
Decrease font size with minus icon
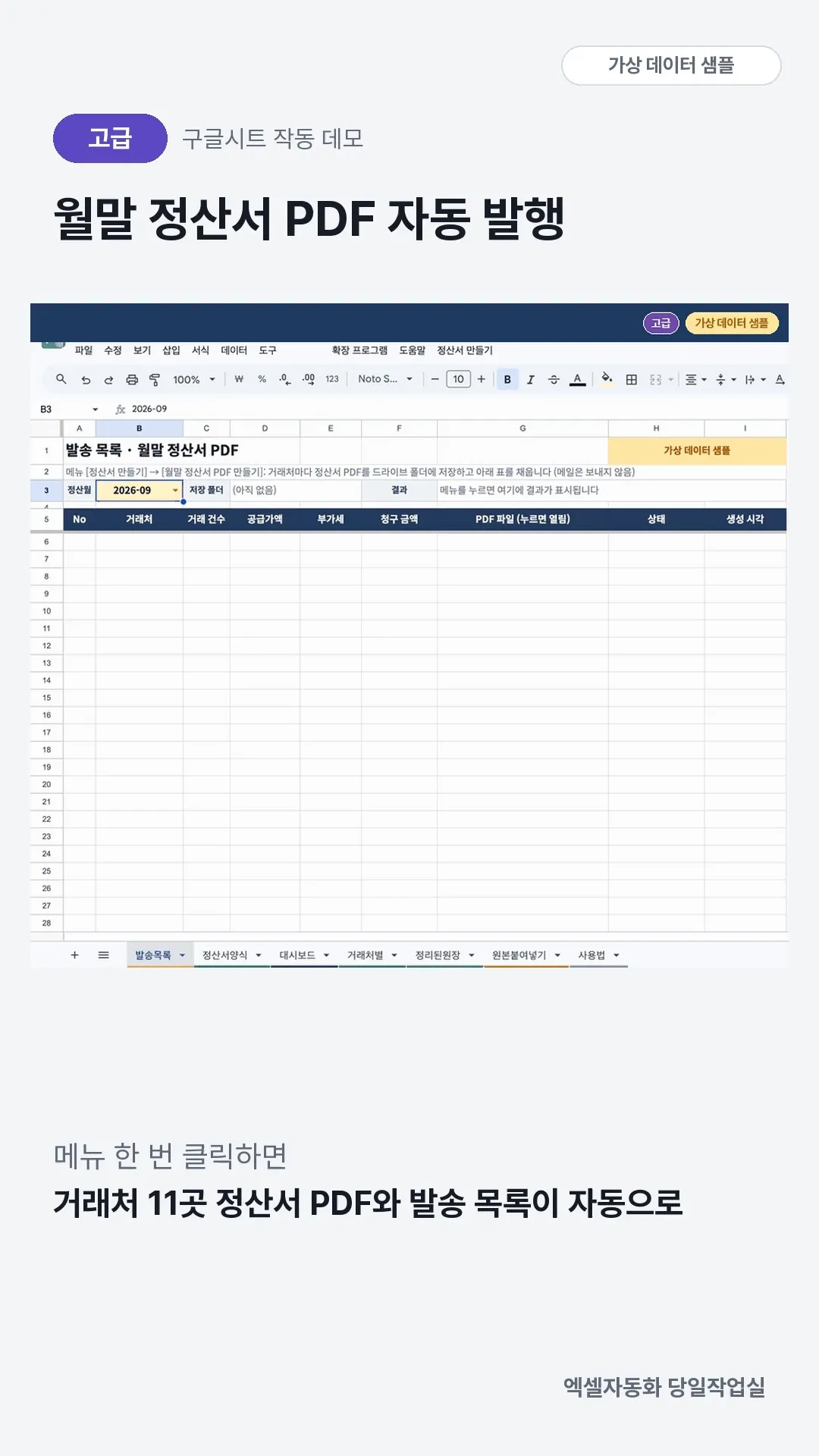point(435,379)
